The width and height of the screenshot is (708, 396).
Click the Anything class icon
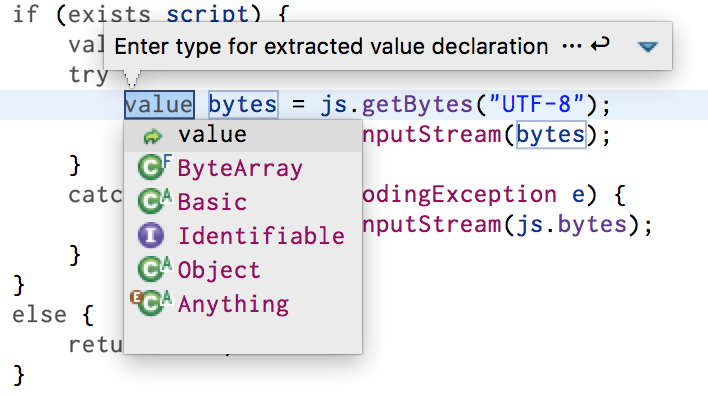tap(151, 303)
